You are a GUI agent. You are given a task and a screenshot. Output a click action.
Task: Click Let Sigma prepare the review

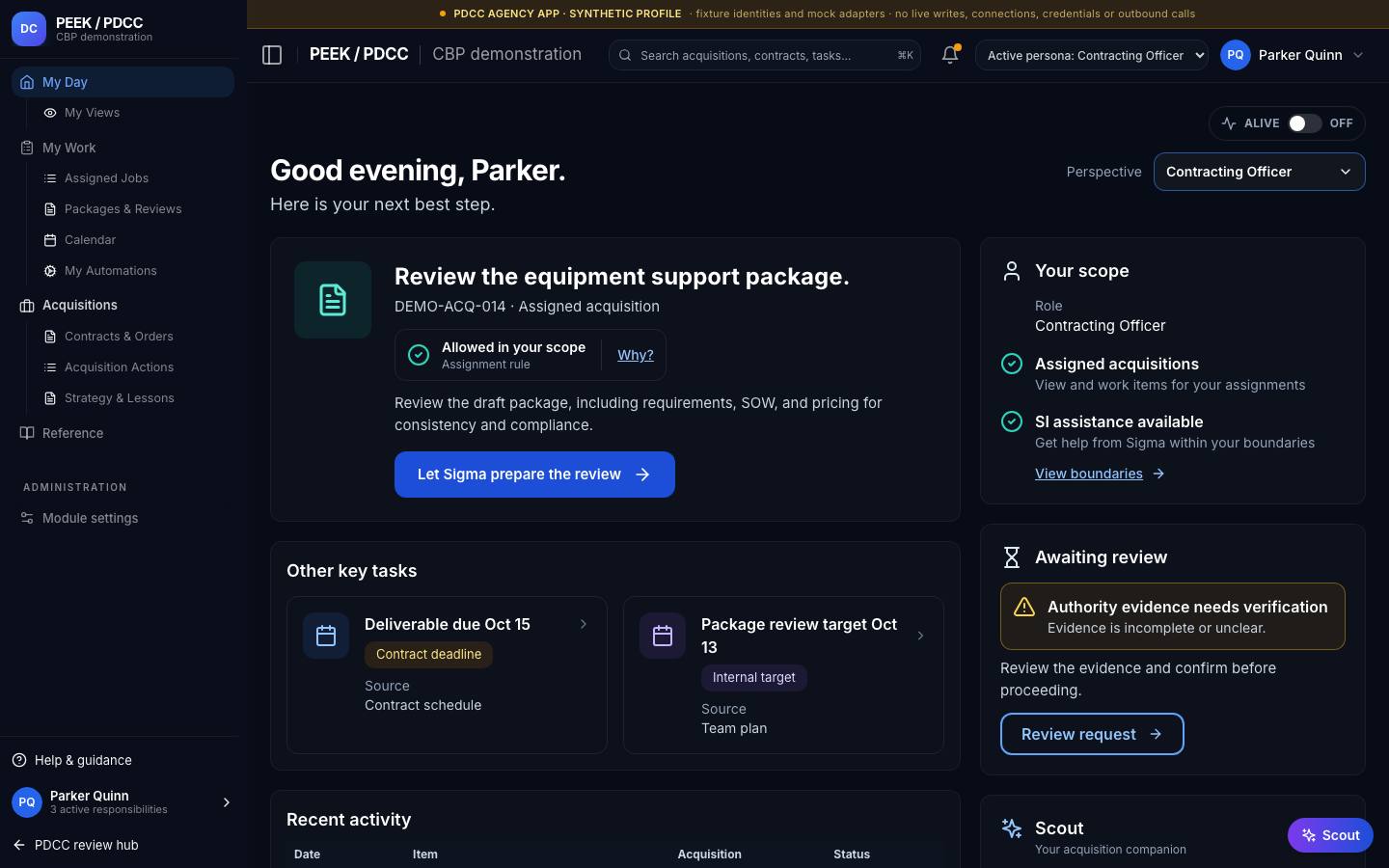[x=534, y=475]
